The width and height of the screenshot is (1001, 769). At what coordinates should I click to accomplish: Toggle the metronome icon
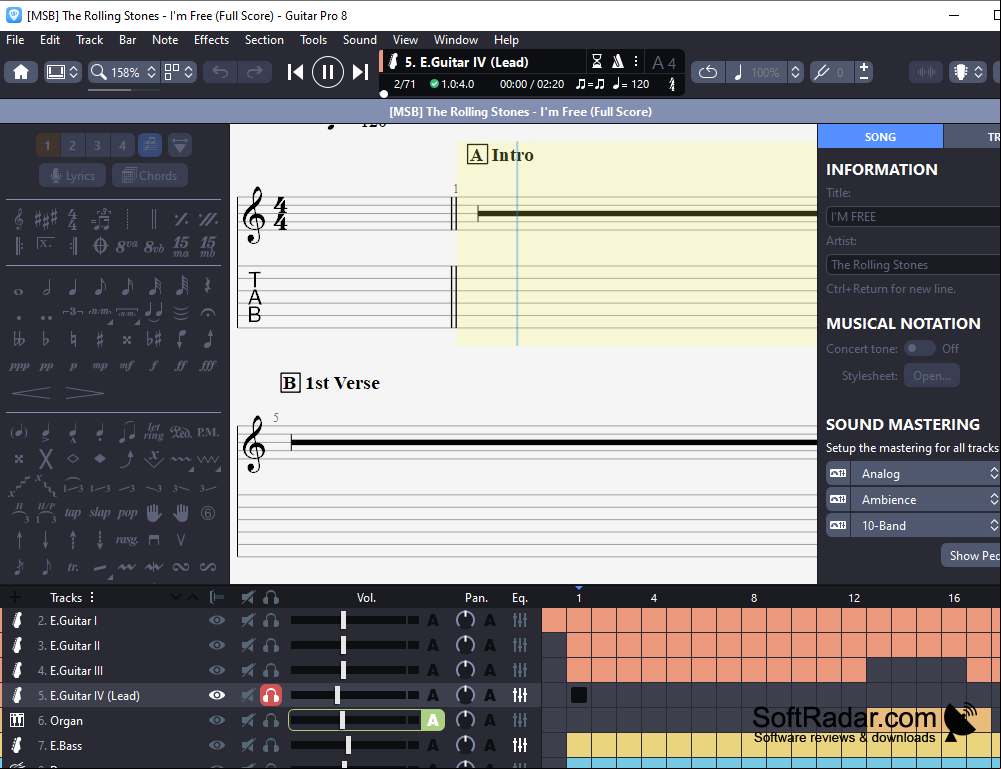pyautogui.click(x=617, y=61)
